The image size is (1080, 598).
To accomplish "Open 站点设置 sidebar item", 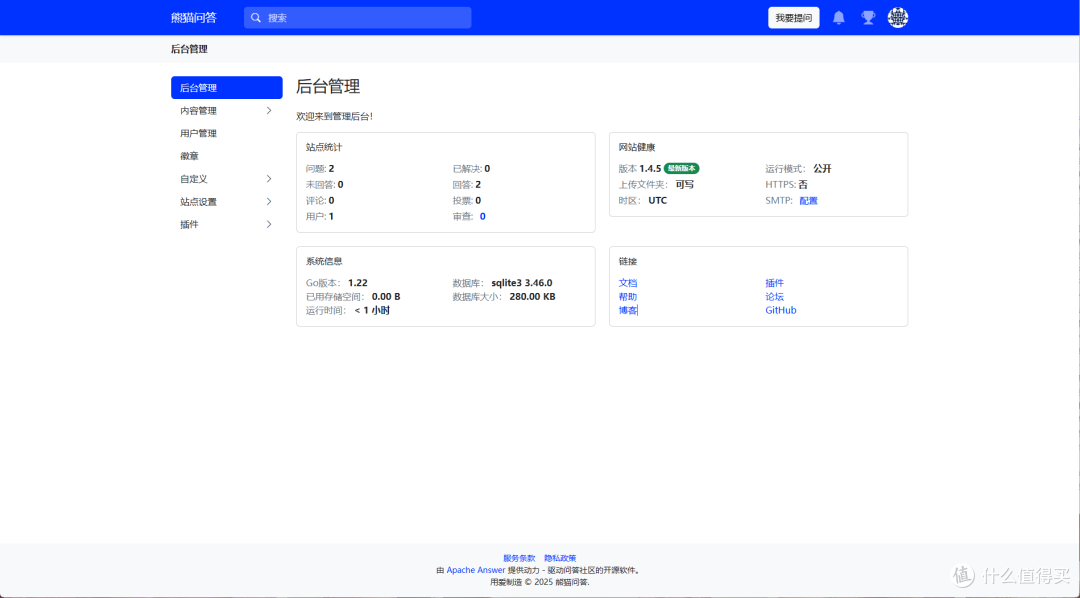I will [227, 201].
